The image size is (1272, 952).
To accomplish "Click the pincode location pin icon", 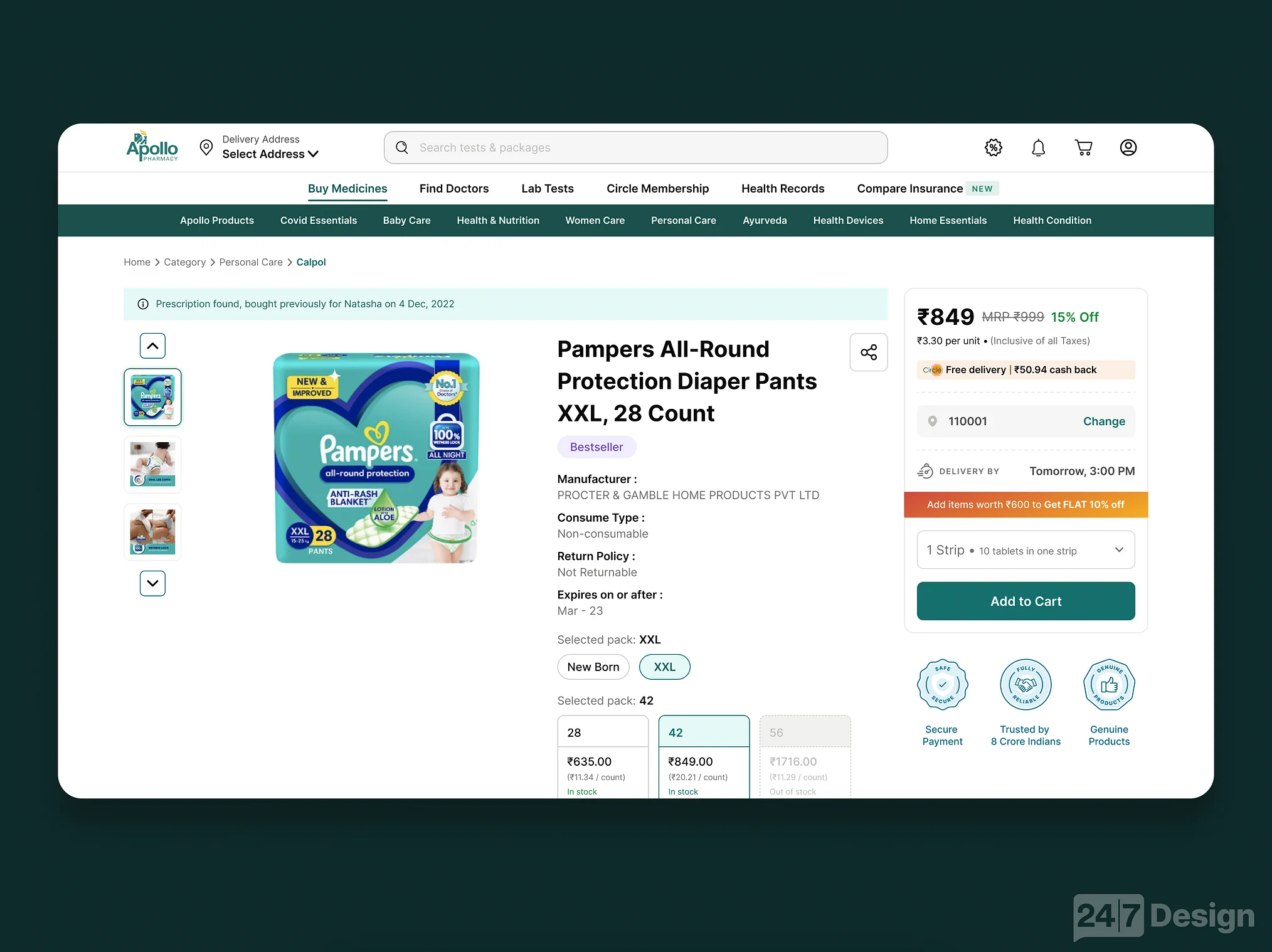I will 933,421.
